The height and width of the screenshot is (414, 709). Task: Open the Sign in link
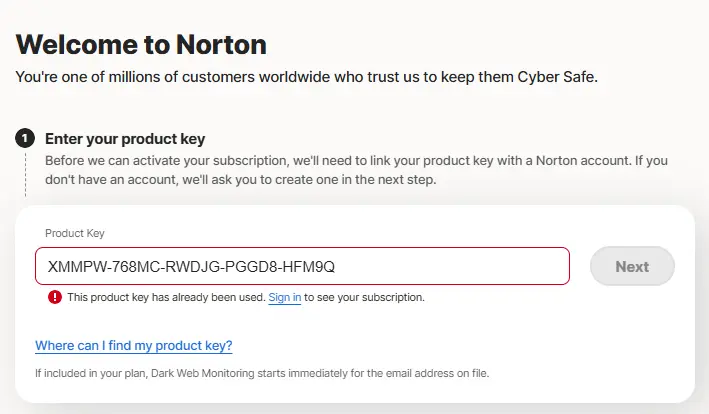click(284, 297)
